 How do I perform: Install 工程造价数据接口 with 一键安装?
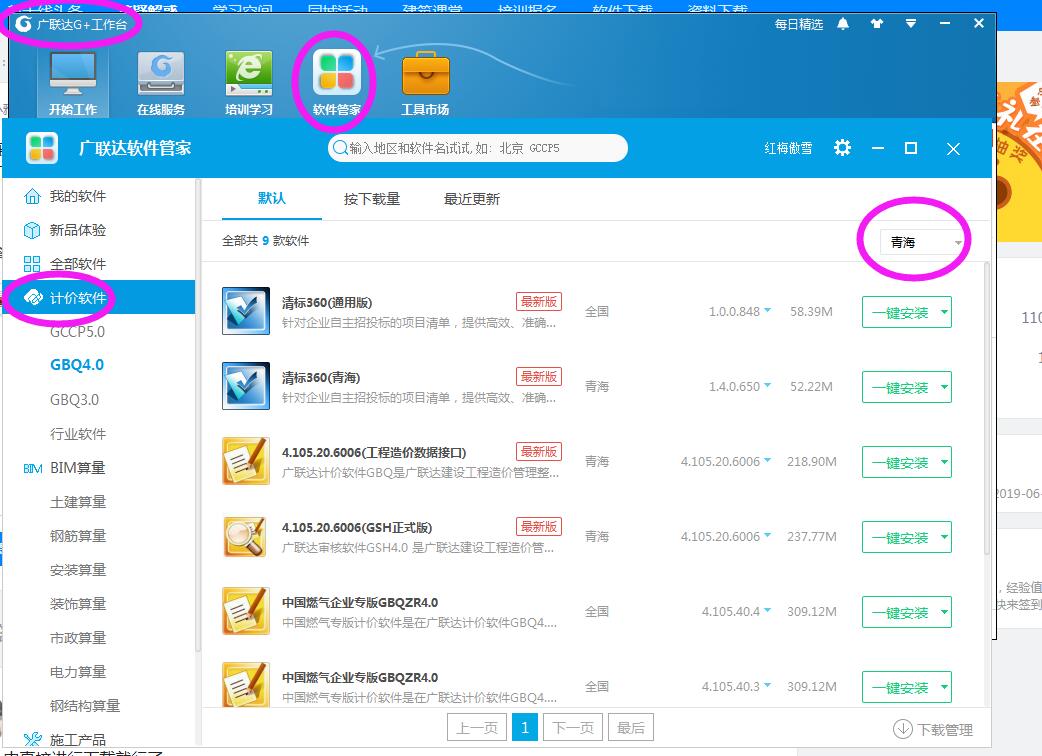pyautogui.click(x=900, y=462)
